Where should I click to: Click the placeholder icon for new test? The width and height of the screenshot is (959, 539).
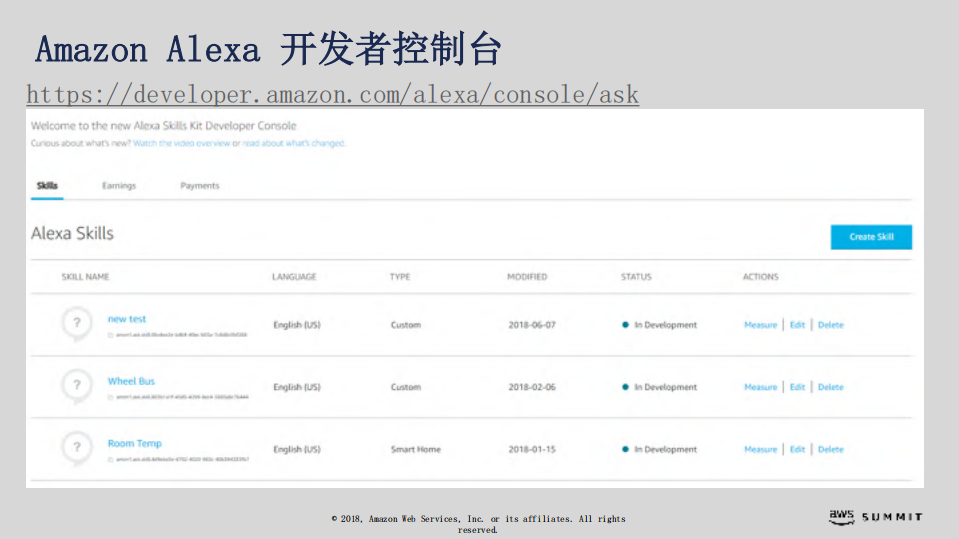[x=77, y=323]
